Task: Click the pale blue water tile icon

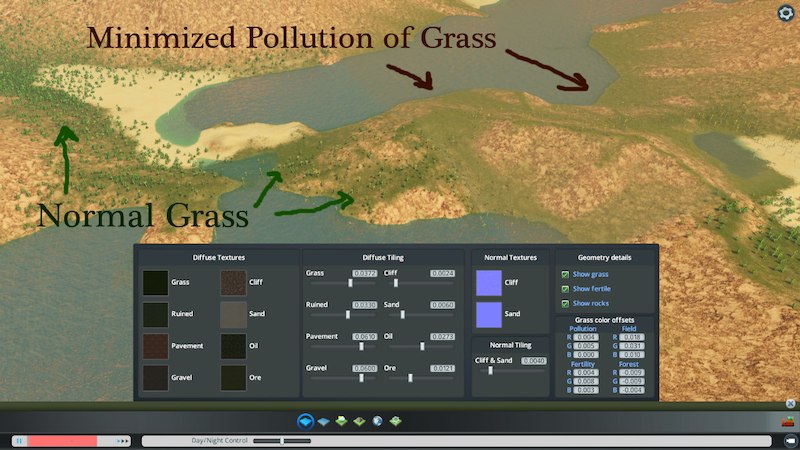Action: [324, 422]
